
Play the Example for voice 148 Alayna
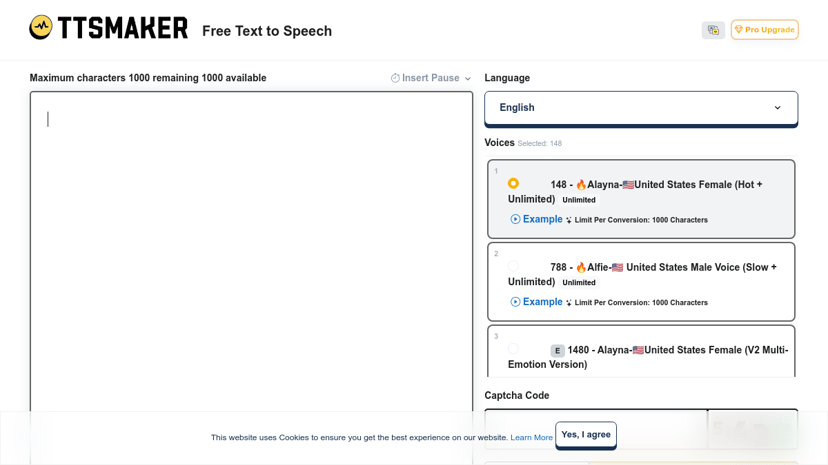(537, 219)
